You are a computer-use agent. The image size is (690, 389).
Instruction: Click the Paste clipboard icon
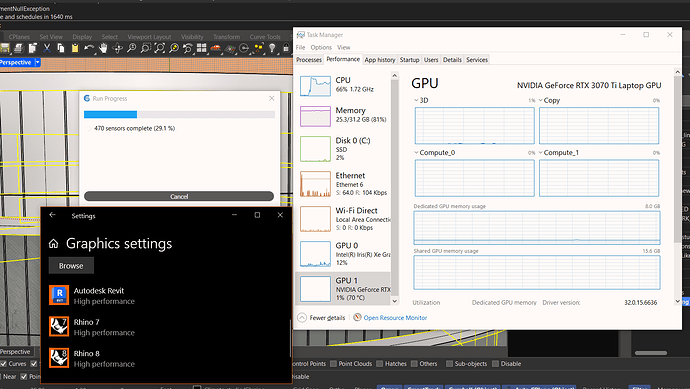click(x=75, y=48)
